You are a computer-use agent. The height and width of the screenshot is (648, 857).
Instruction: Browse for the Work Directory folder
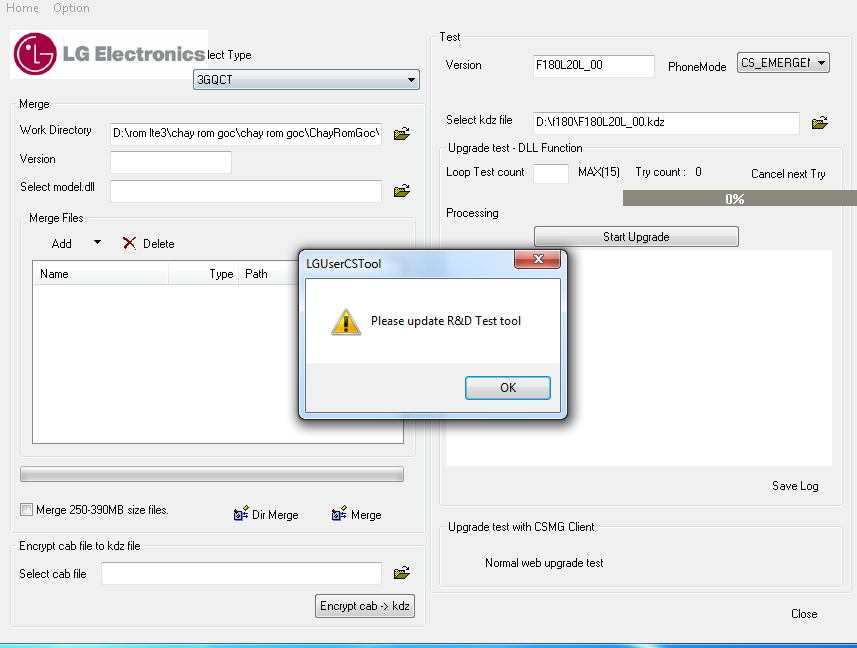pyautogui.click(x=402, y=133)
